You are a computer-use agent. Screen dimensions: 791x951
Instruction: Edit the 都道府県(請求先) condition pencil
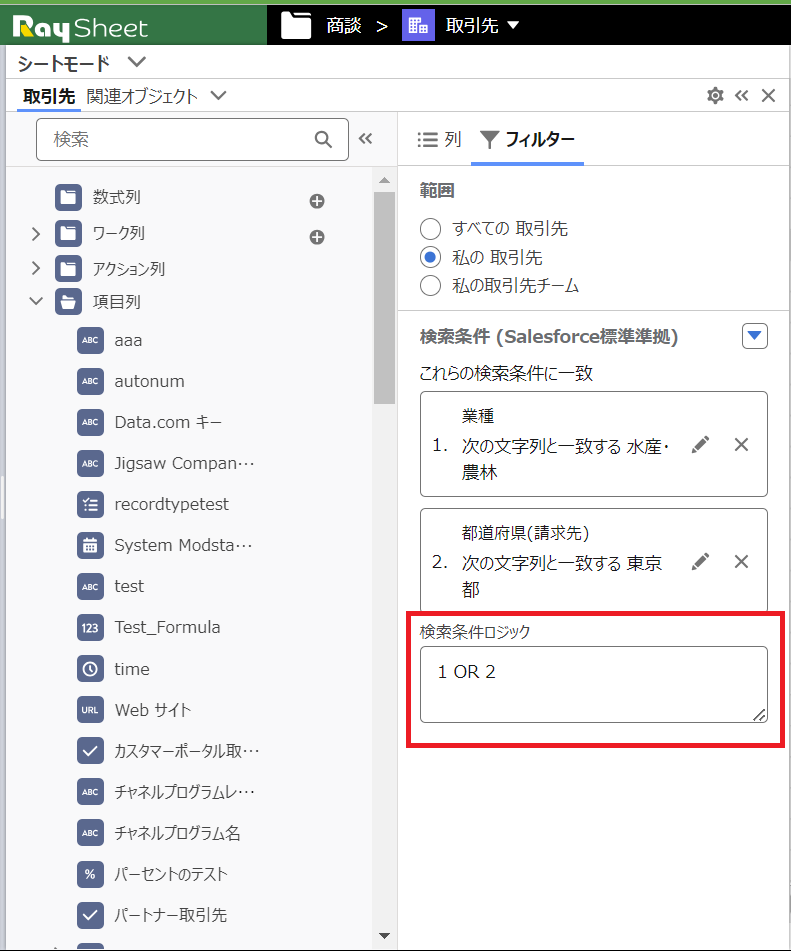pos(700,562)
